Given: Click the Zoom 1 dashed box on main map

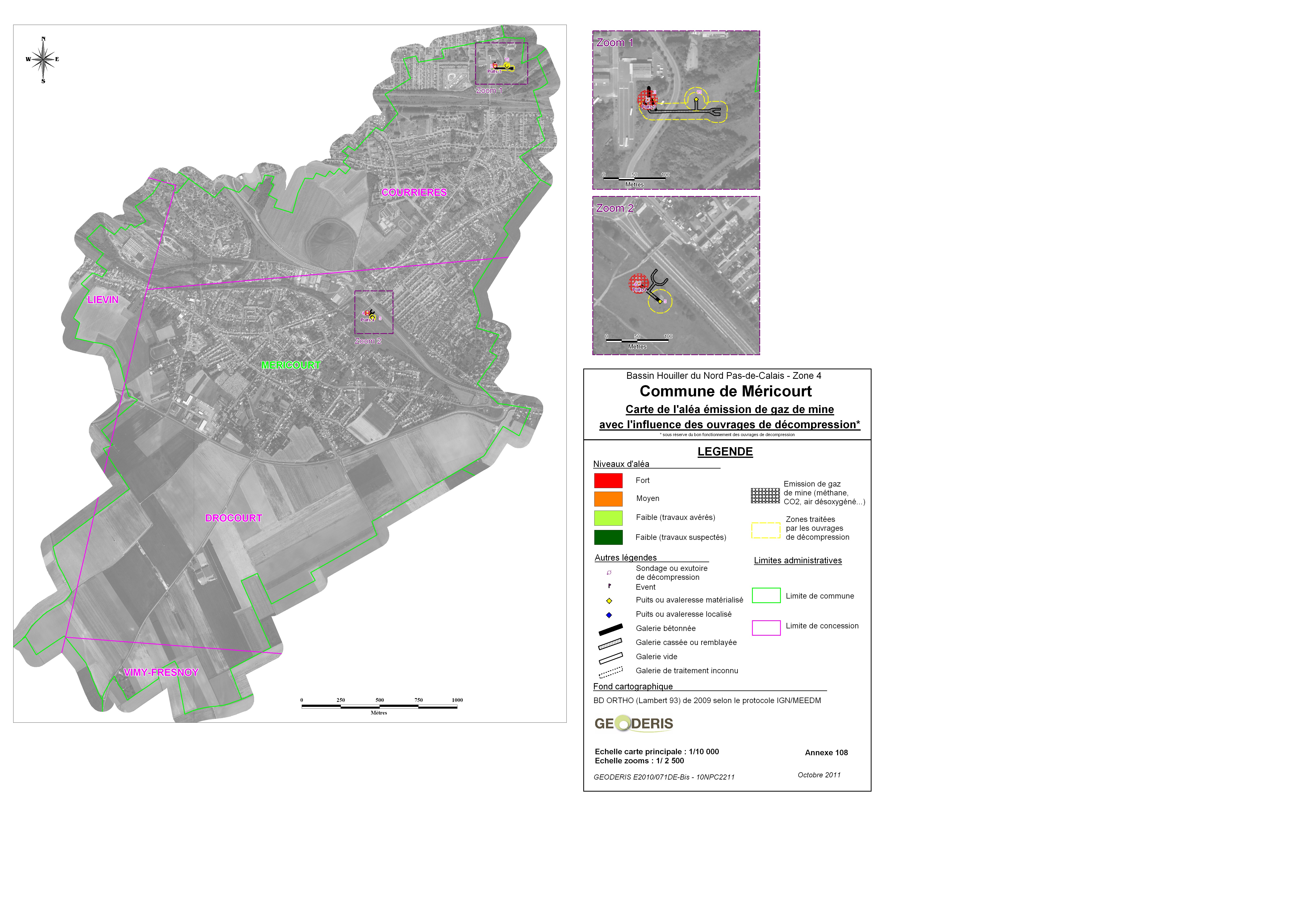Looking at the screenshot, I should pos(501,64).
